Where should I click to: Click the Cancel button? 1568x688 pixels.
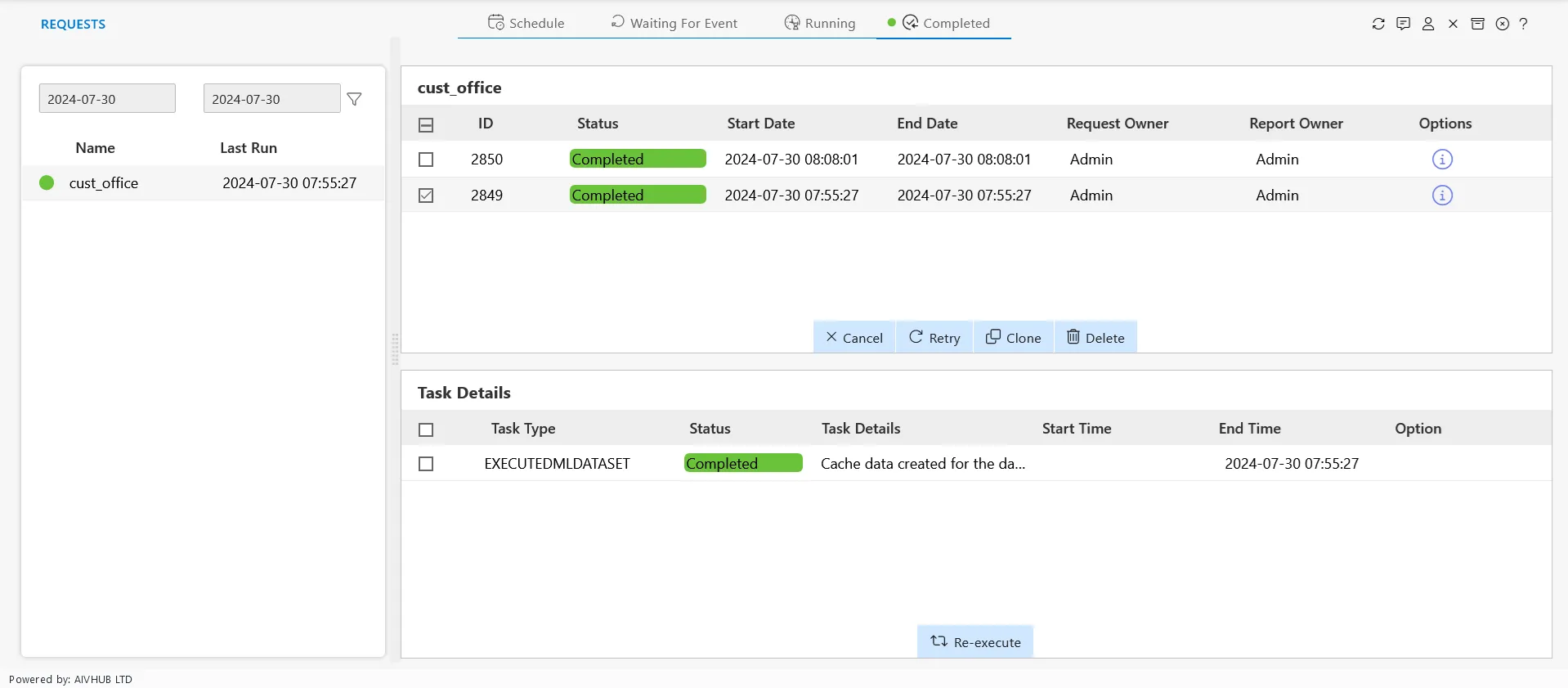coord(854,337)
